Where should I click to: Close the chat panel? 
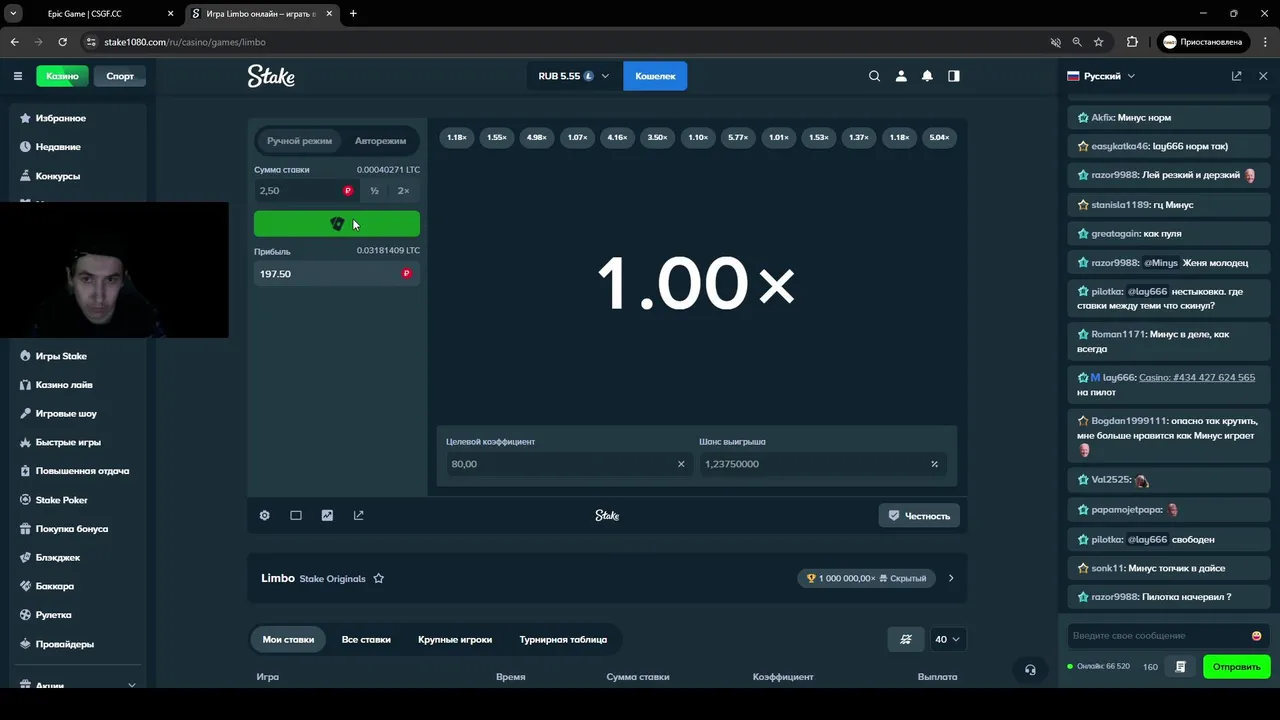pyautogui.click(x=1263, y=76)
